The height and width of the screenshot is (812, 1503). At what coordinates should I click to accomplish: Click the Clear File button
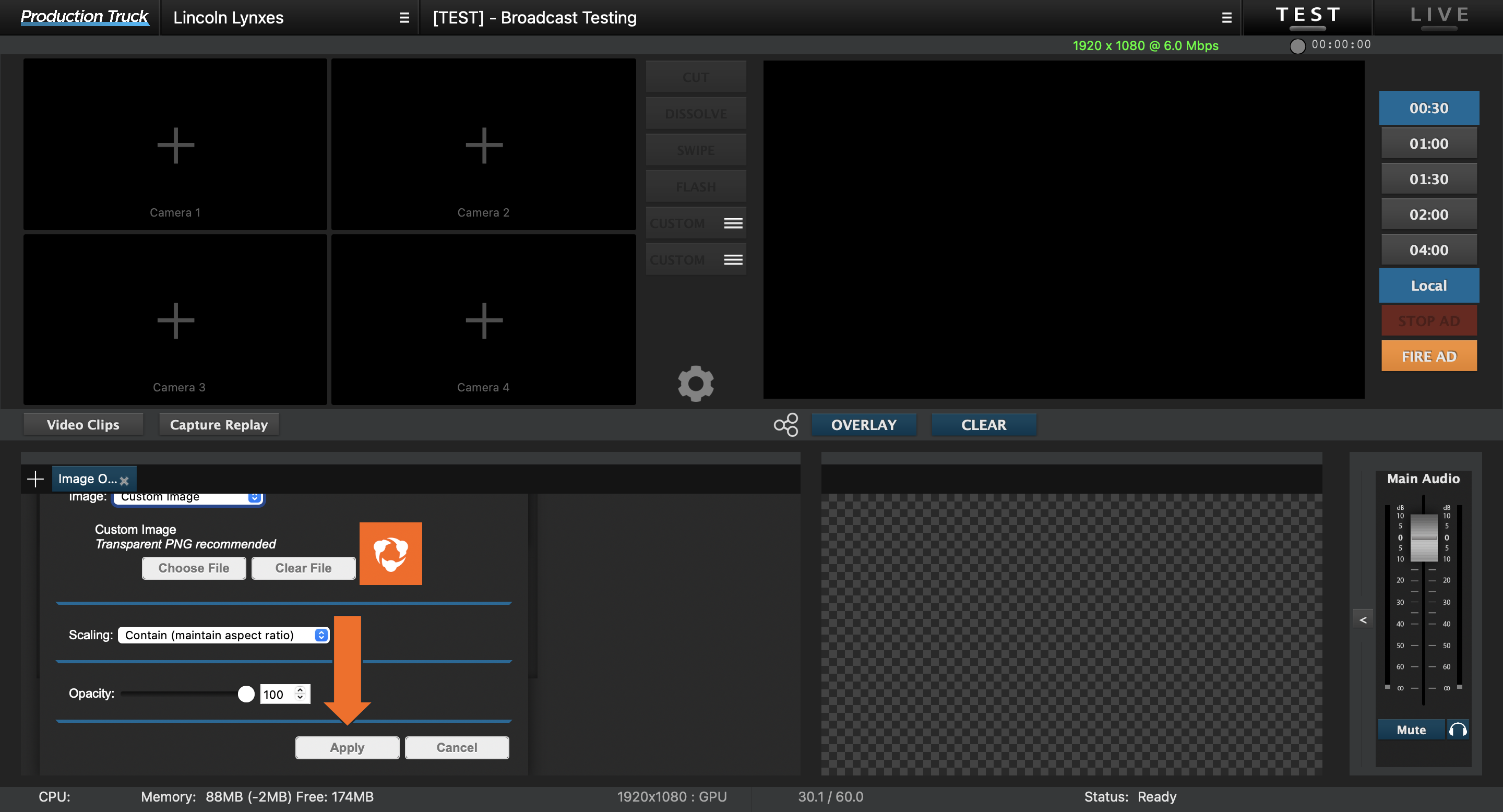[x=303, y=568]
